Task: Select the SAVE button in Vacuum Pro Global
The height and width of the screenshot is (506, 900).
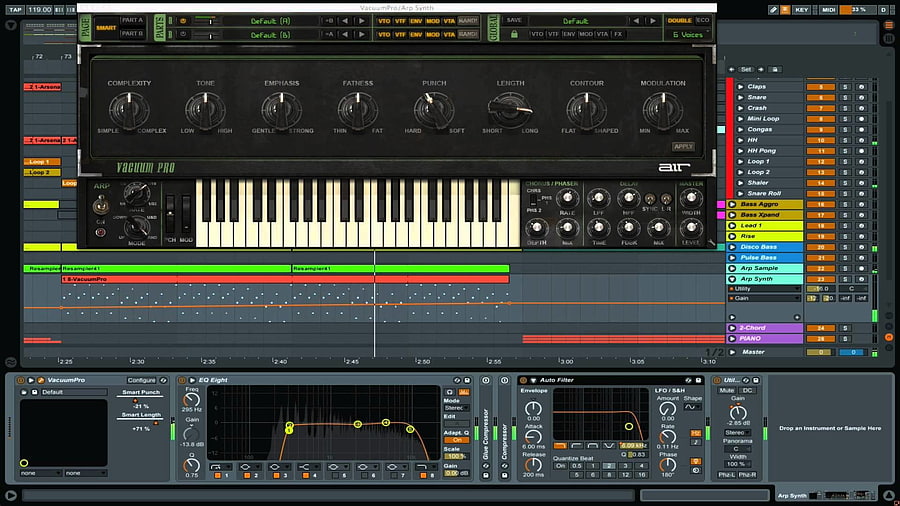Action: pos(514,20)
